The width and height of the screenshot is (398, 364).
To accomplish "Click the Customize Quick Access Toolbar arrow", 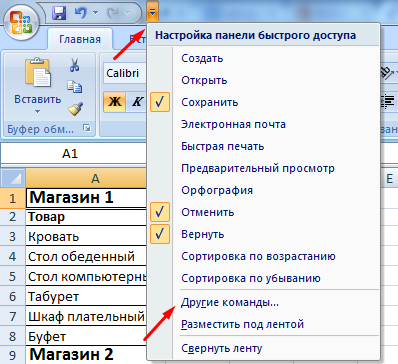I will click(x=152, y=12).
